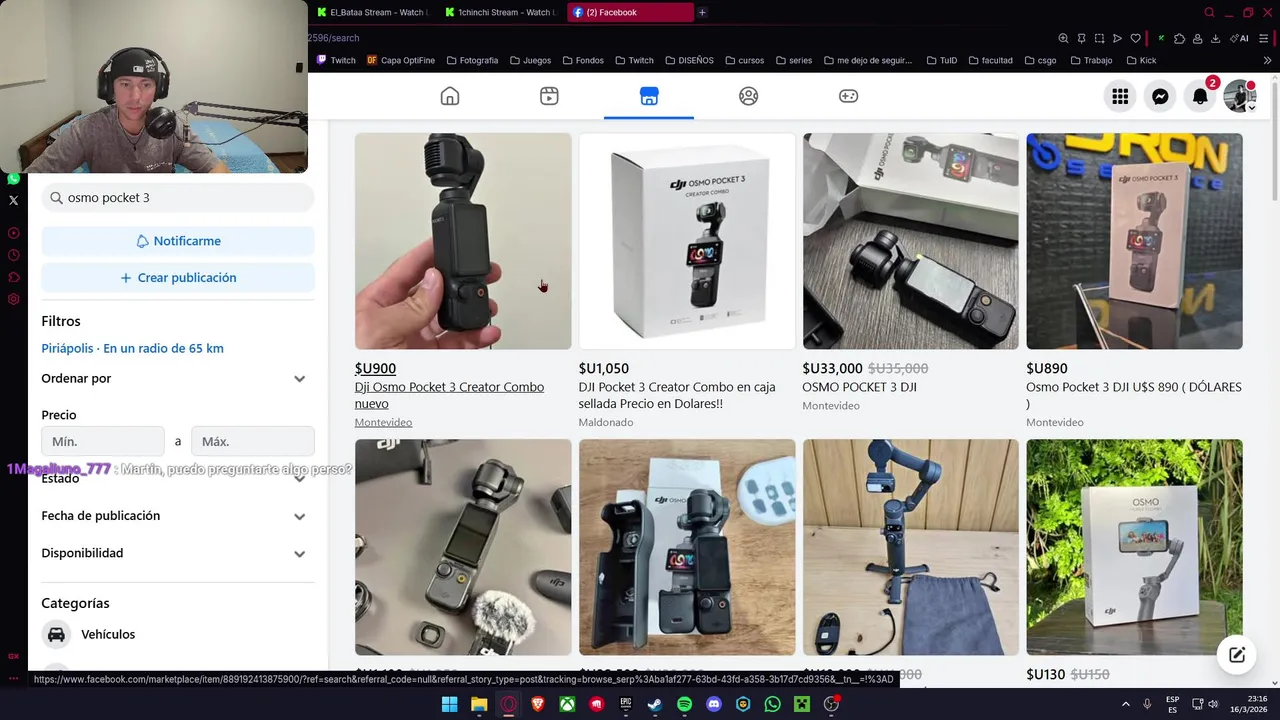Screen dimensions: 1280x720
Task: Open a new browser tab
Action: [702, 12]
